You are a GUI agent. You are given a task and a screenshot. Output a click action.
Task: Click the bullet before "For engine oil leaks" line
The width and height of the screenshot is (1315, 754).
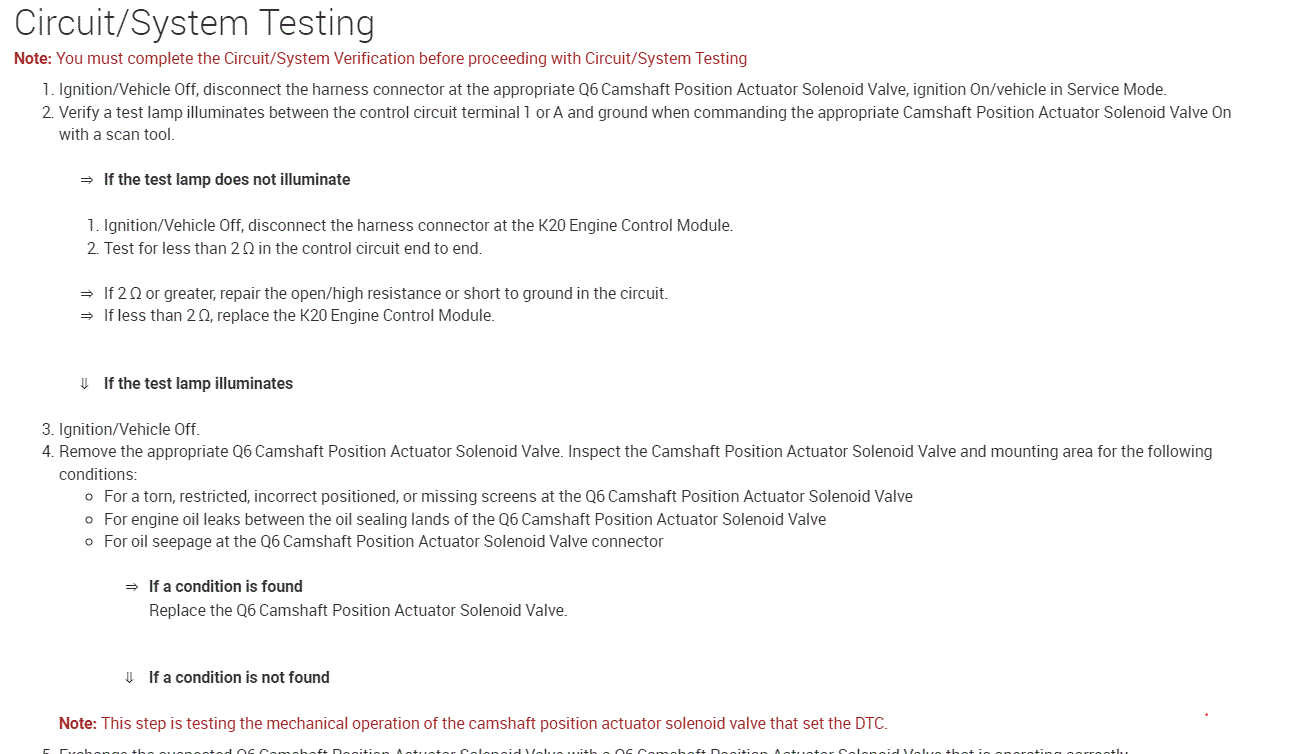tap(90, 520)
